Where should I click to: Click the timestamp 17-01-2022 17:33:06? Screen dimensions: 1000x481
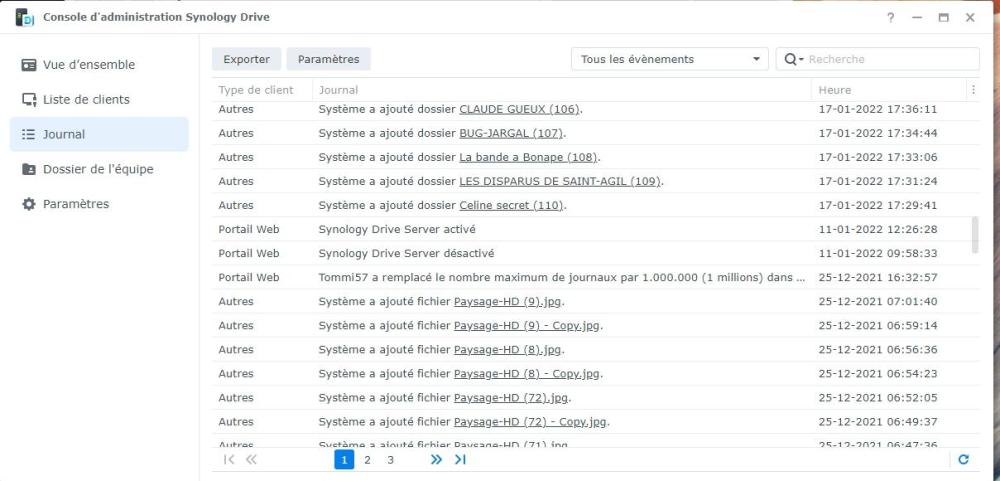click(878, 157)
